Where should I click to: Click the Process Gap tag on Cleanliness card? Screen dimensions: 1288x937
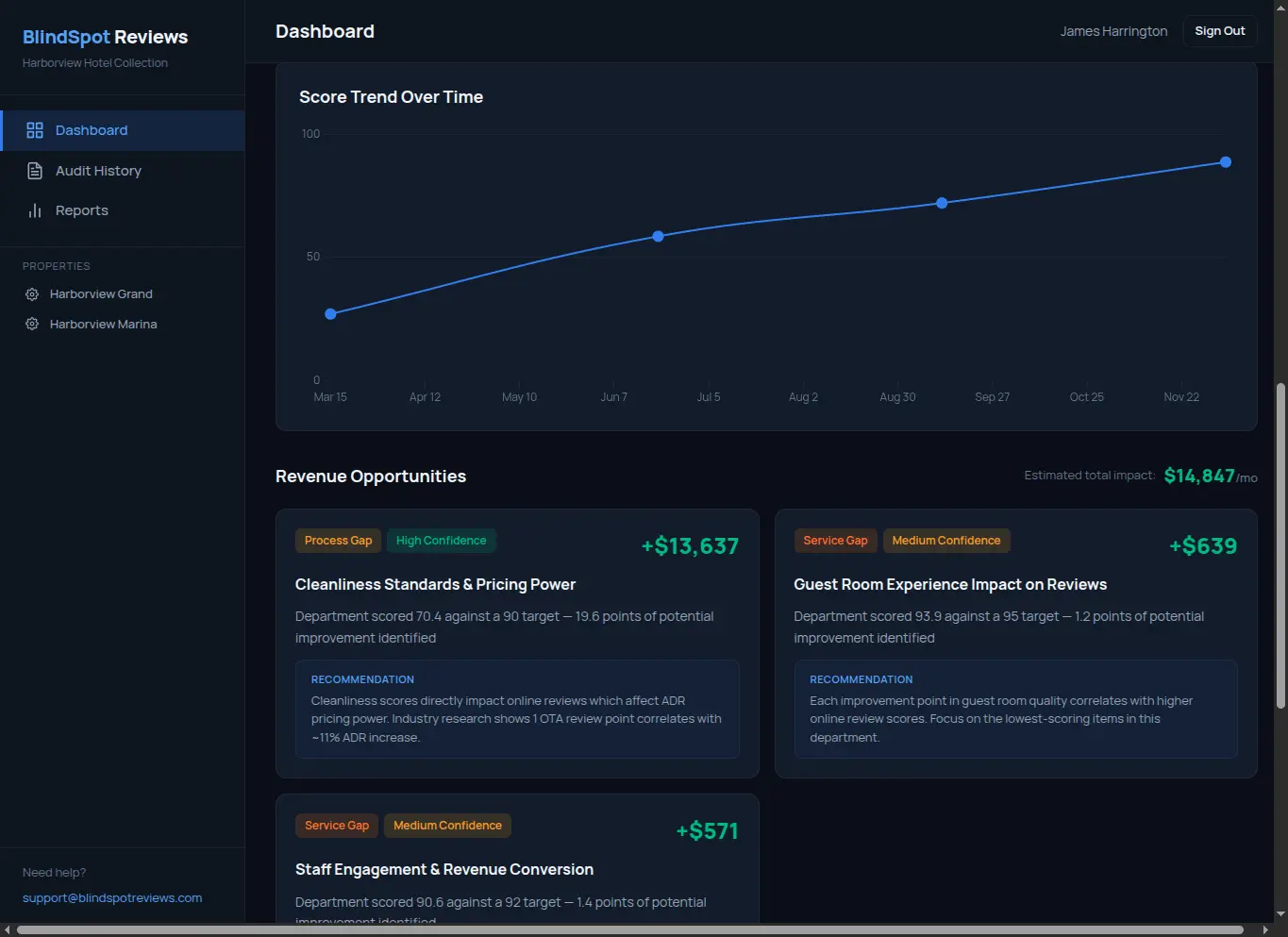point(338,540)
